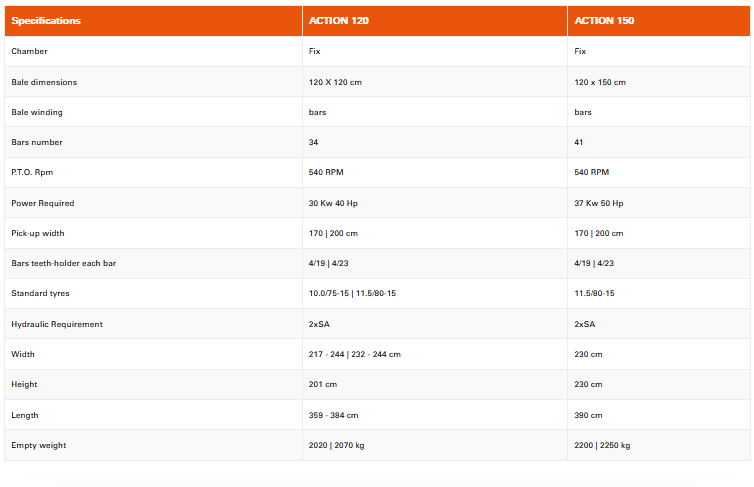Select the 217 - 244 | 232 - 244 cm cell
Image resolution: width=754 pixels, height=487 pixels.
357,354
